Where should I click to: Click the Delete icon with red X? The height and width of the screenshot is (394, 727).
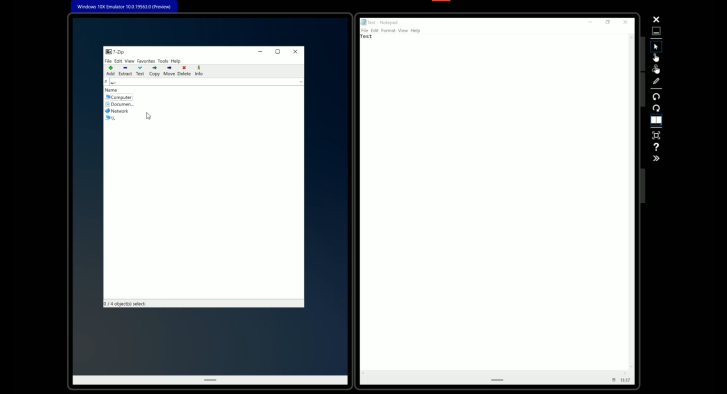click(184, 70)
